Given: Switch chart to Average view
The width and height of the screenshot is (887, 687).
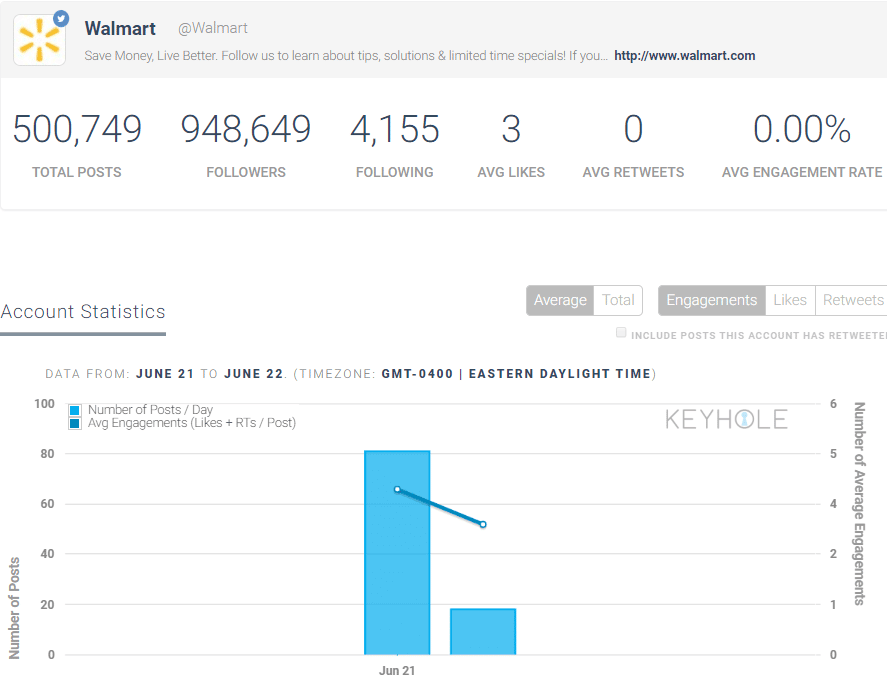Looking at the screenshot, I should click(x=560, y=300).
